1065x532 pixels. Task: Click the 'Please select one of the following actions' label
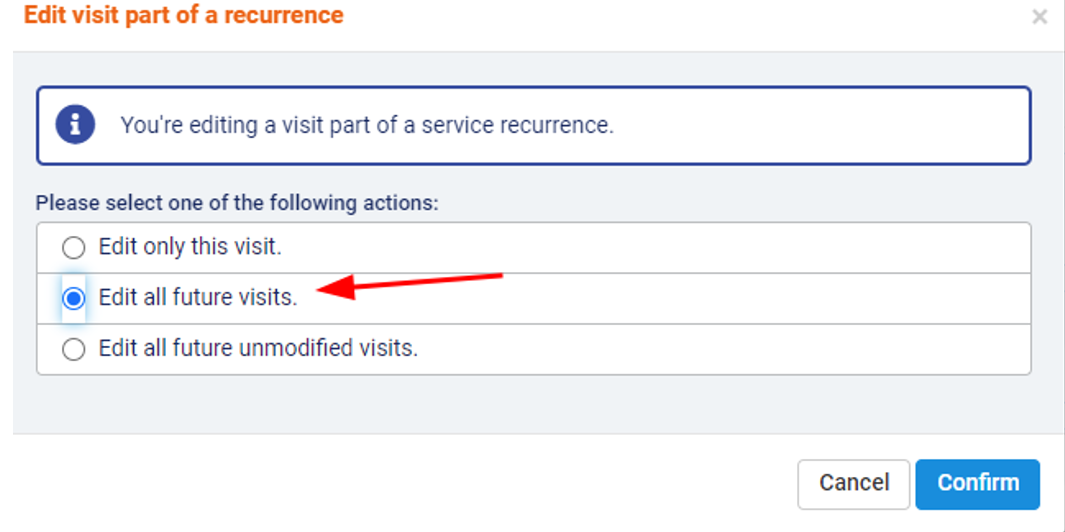(x=237, y=203)
